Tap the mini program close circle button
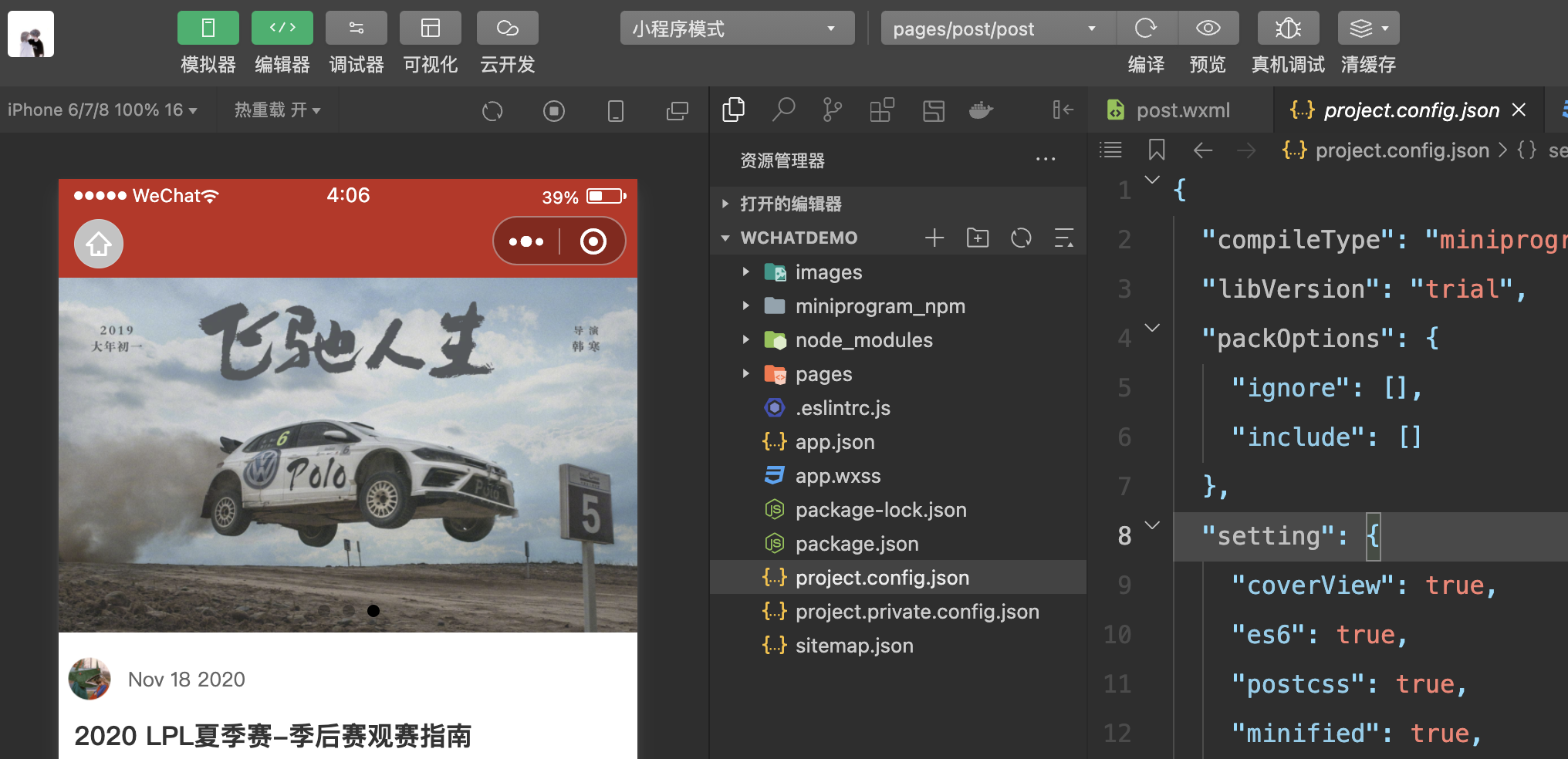 click(593, 241)
